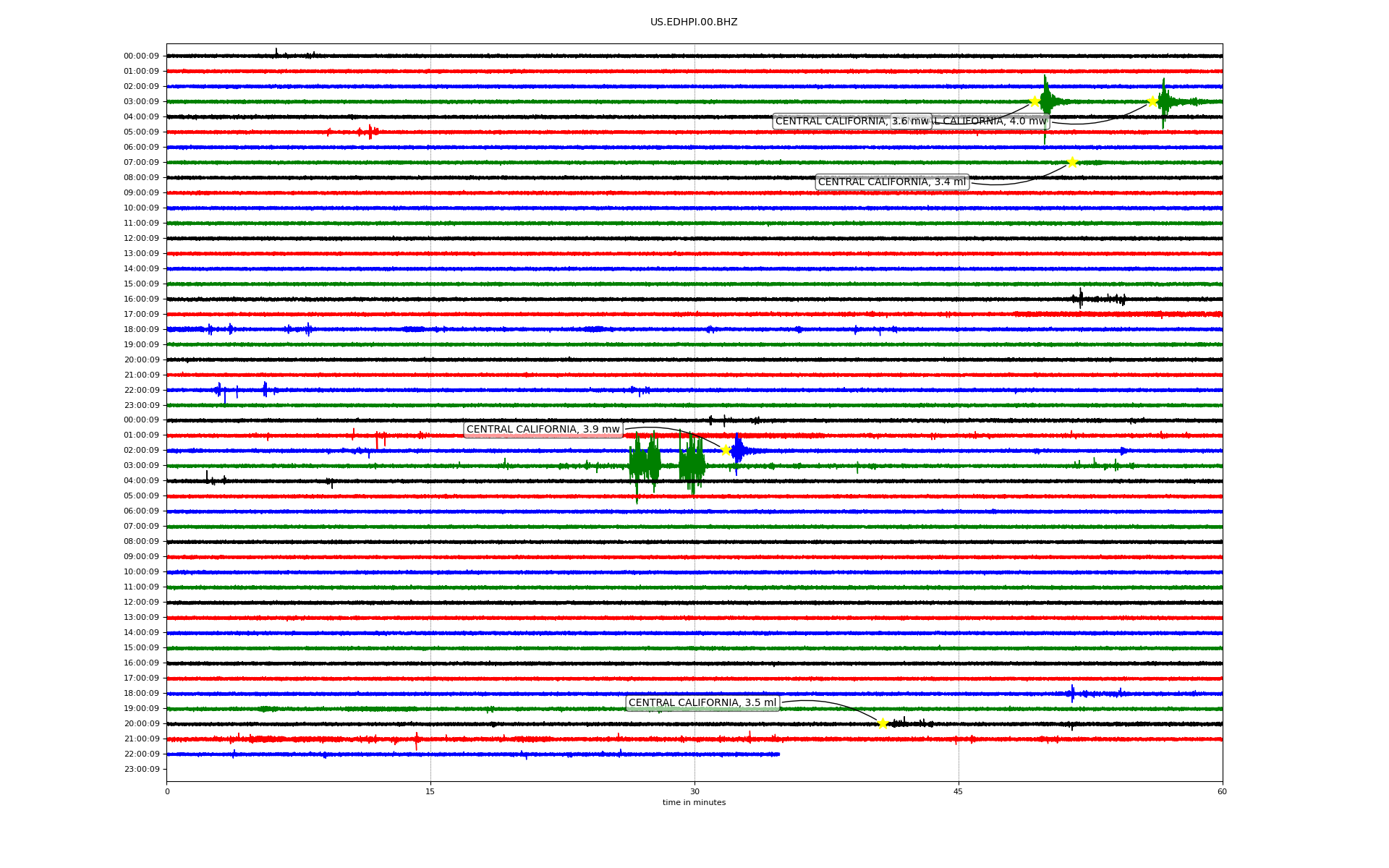Click the 30 minute tick label

[694, 791]
